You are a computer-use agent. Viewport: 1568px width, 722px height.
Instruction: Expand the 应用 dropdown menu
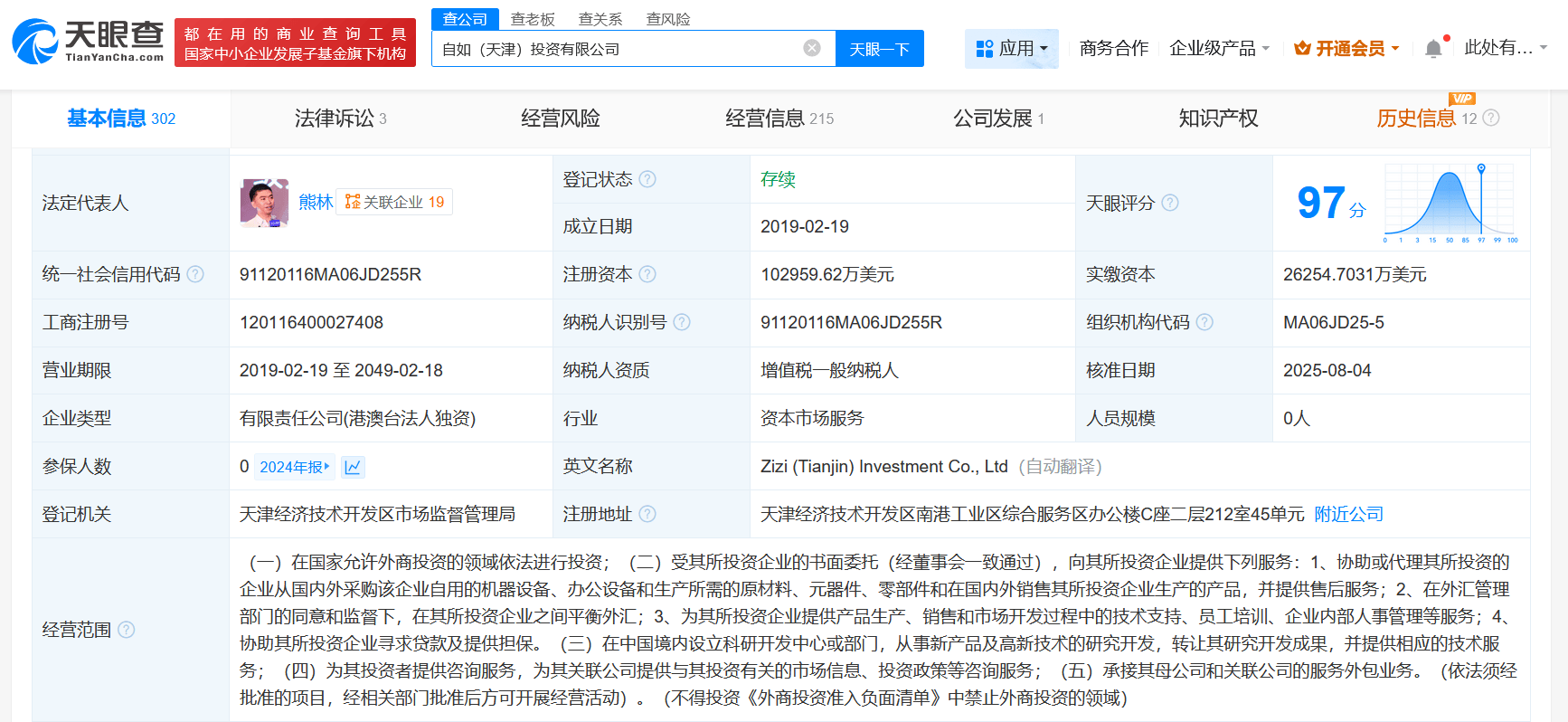tap(1012, 48)
